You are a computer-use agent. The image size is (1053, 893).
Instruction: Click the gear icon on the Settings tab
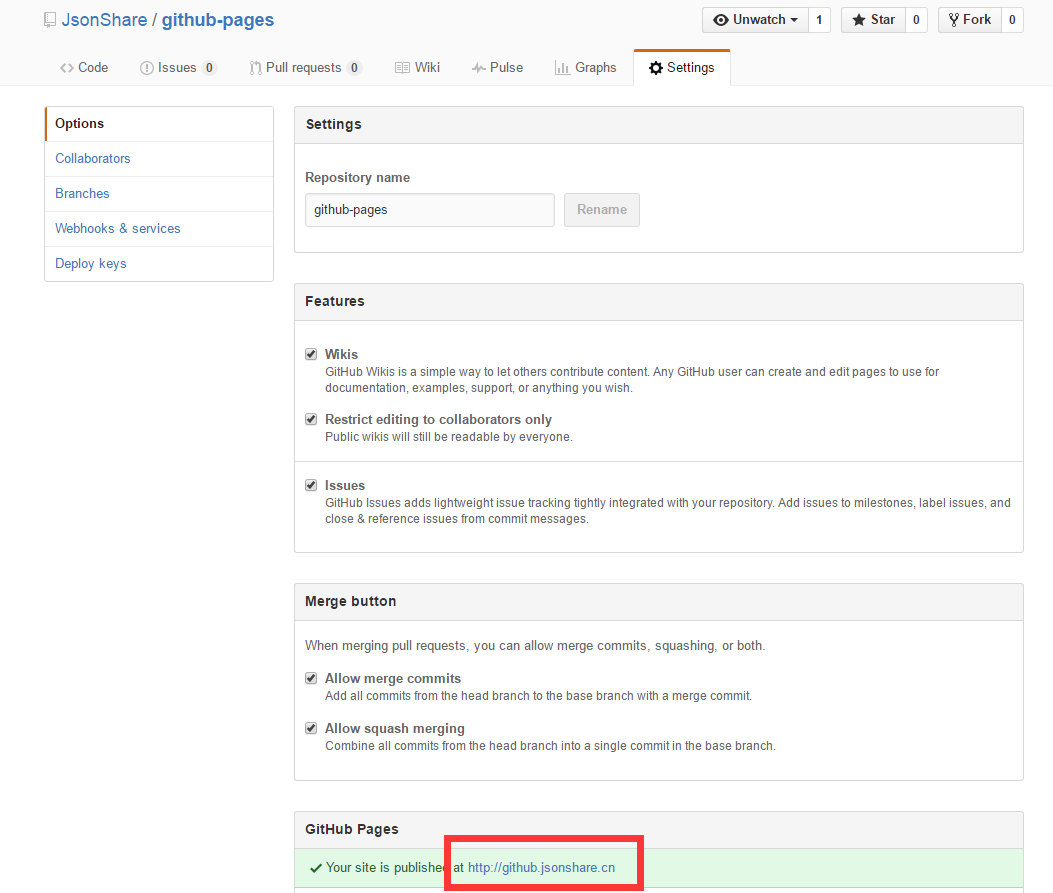656,68
